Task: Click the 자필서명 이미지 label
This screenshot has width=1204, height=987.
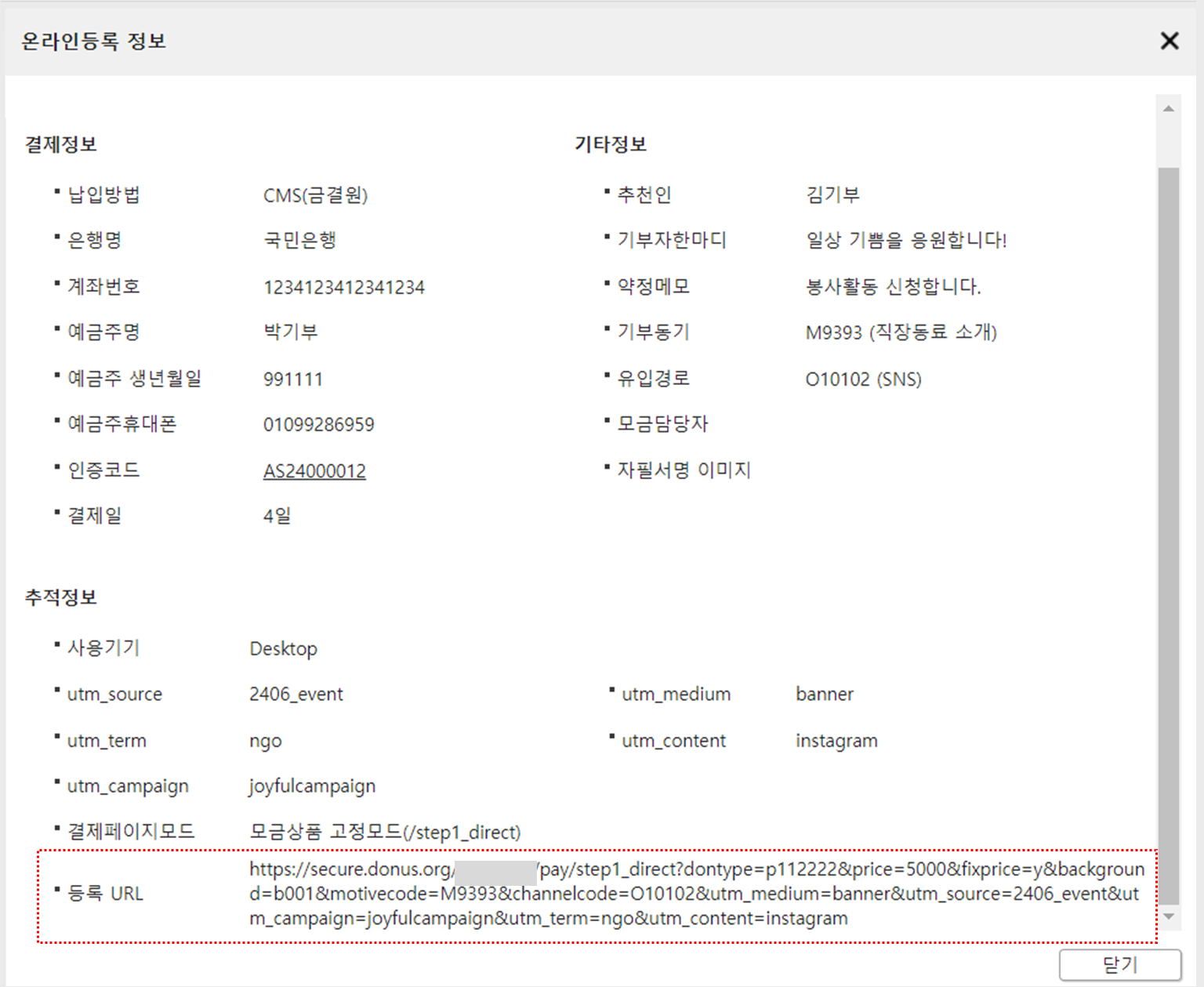Action: point(684,470)
